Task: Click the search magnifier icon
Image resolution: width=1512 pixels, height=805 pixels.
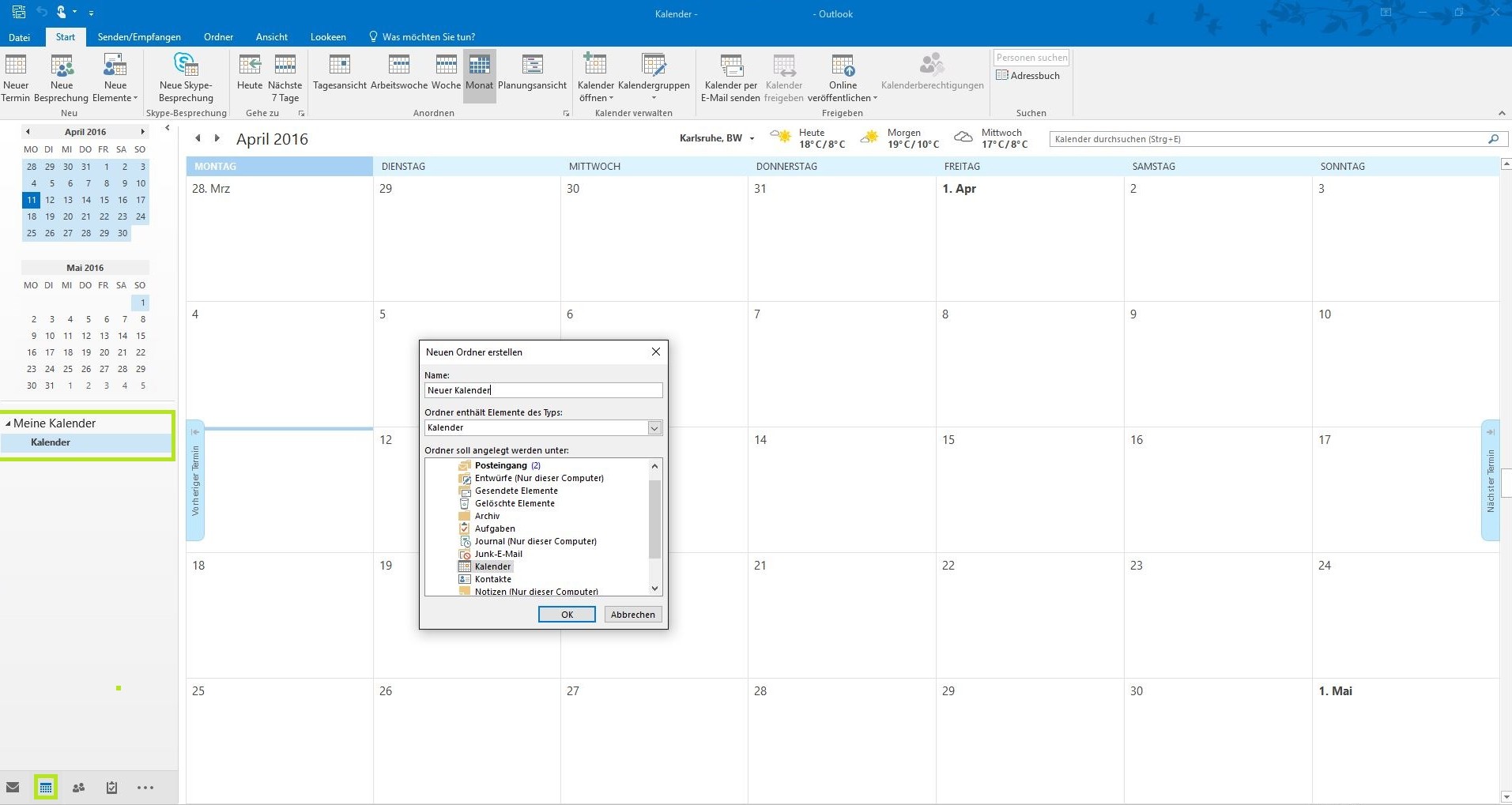Action: [1493, 139]
